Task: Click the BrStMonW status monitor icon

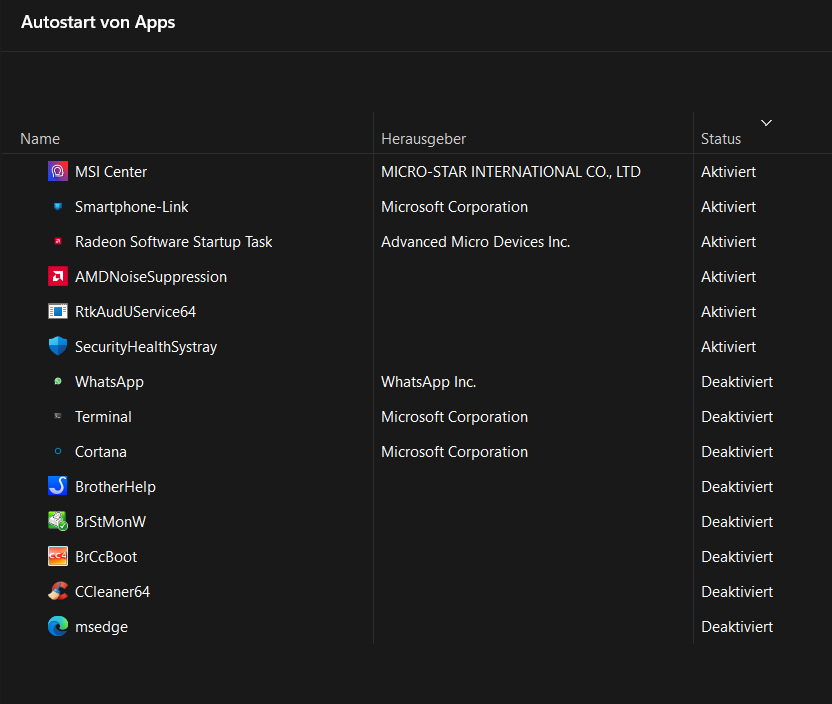Action: pyautogui.click(x=58, y=522)
